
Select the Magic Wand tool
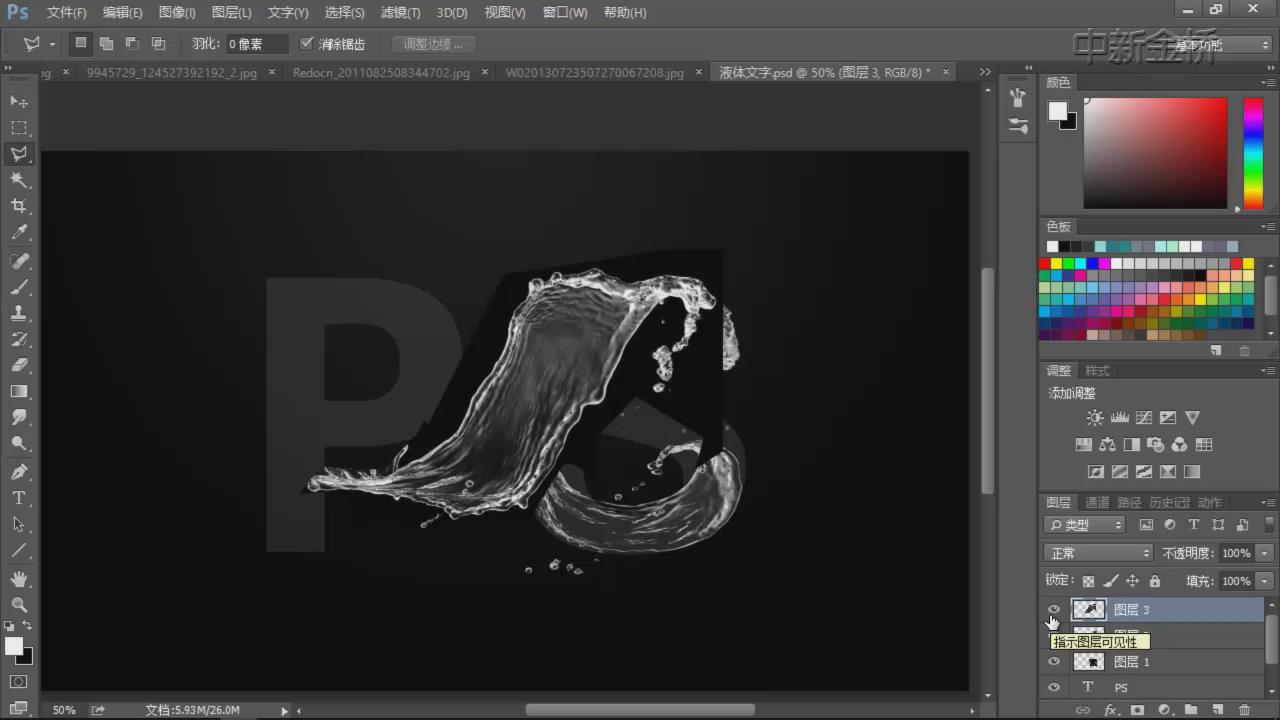click(19, 179)
